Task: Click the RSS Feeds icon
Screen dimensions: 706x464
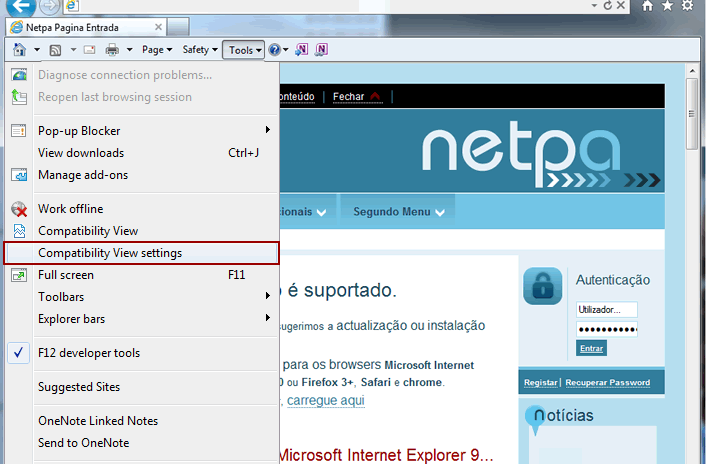Action: click(55, 50)
